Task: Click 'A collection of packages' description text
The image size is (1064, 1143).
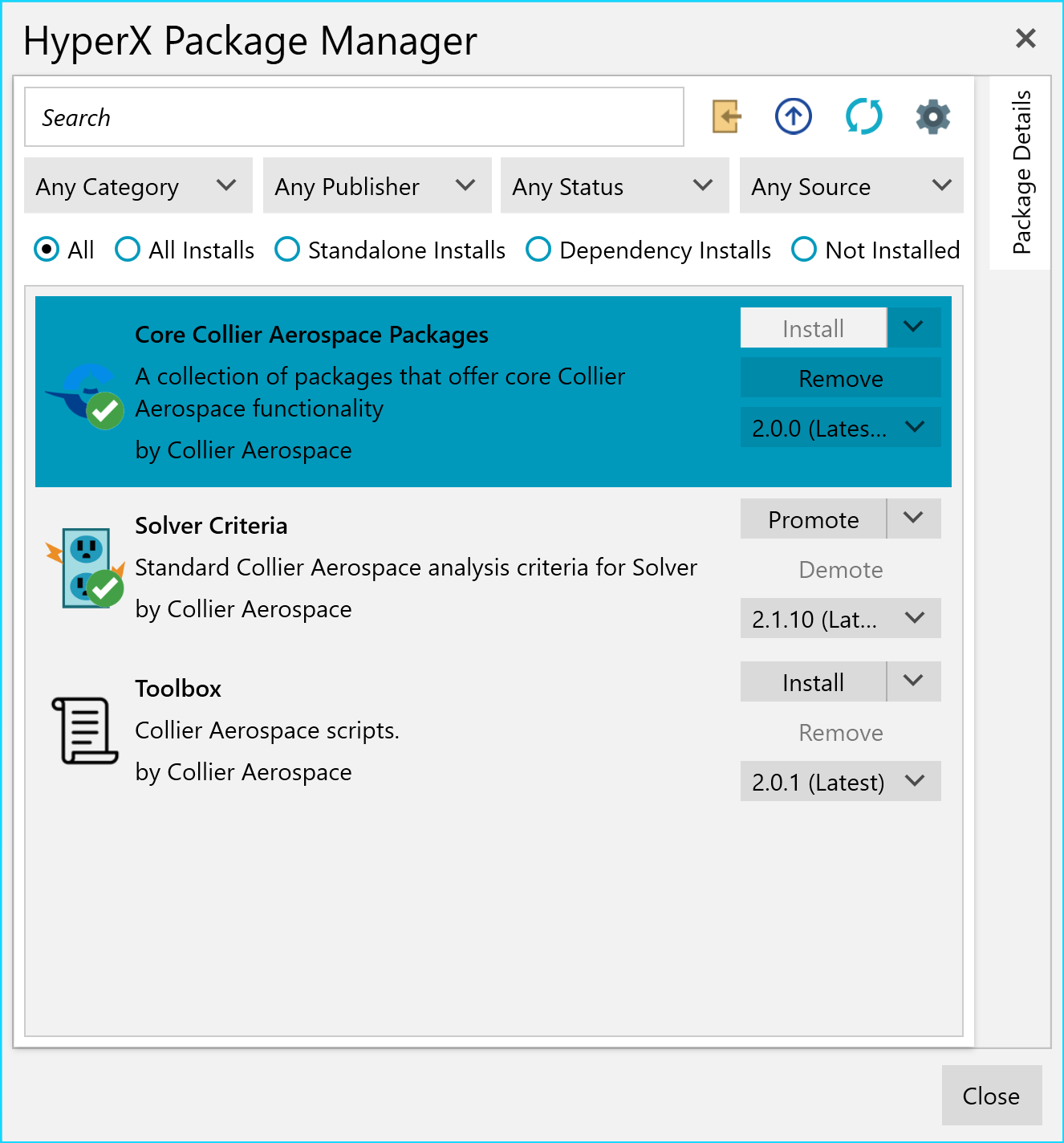Action: pos(380,393)
